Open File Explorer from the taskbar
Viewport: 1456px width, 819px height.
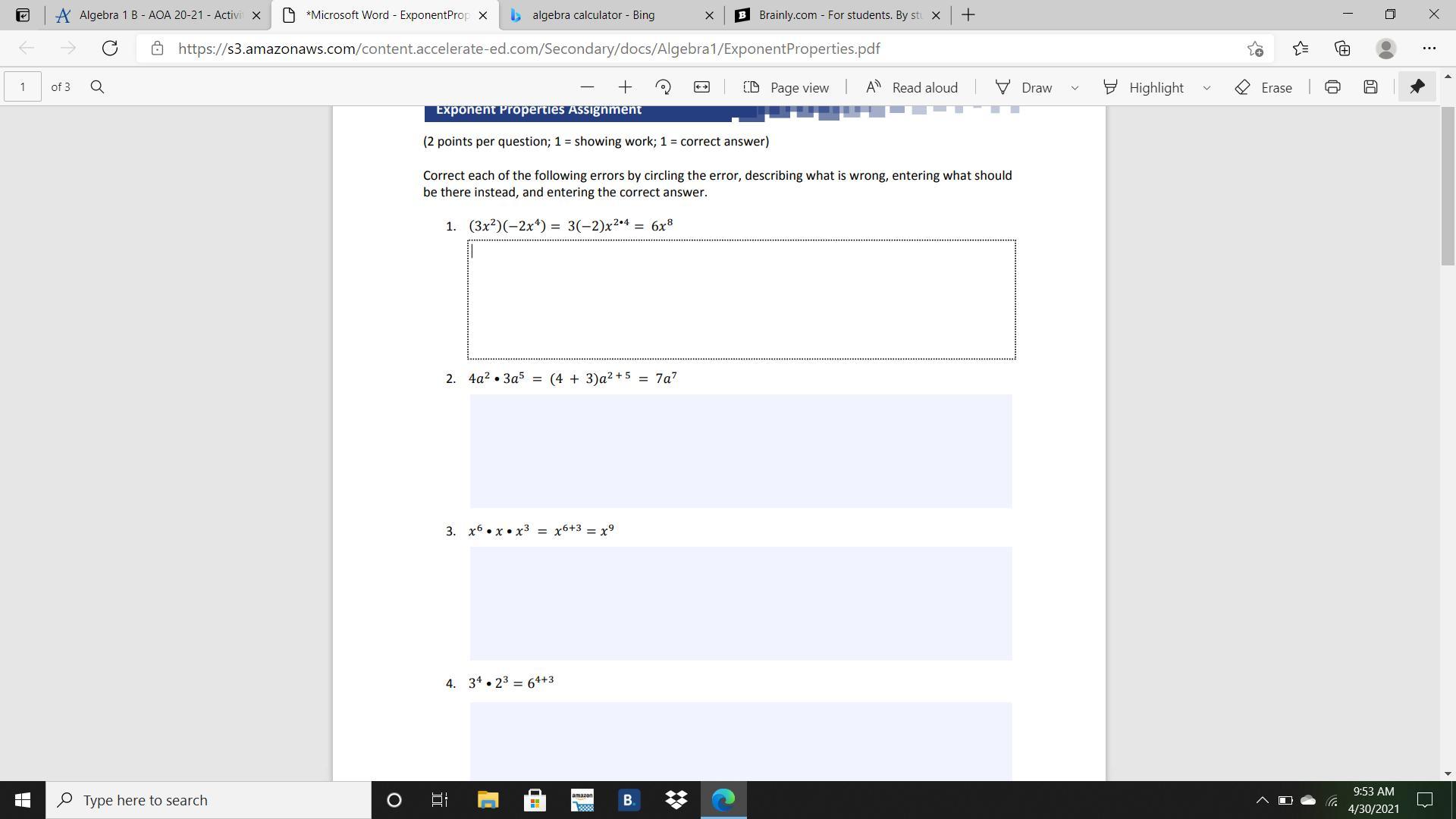[x=488, y=800]
